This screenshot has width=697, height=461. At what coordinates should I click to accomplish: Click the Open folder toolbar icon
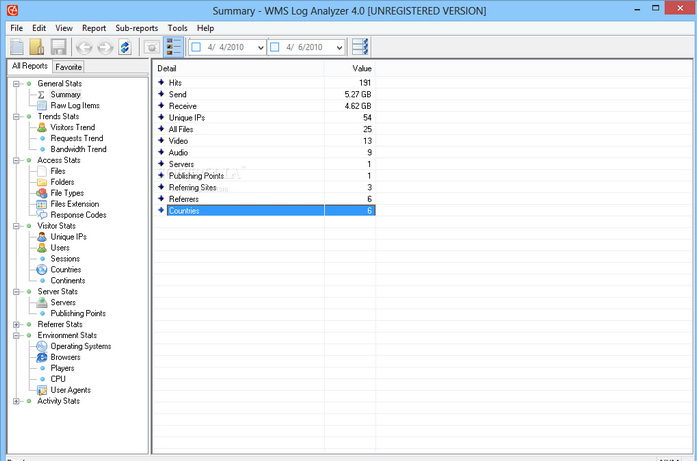[37, 47]
